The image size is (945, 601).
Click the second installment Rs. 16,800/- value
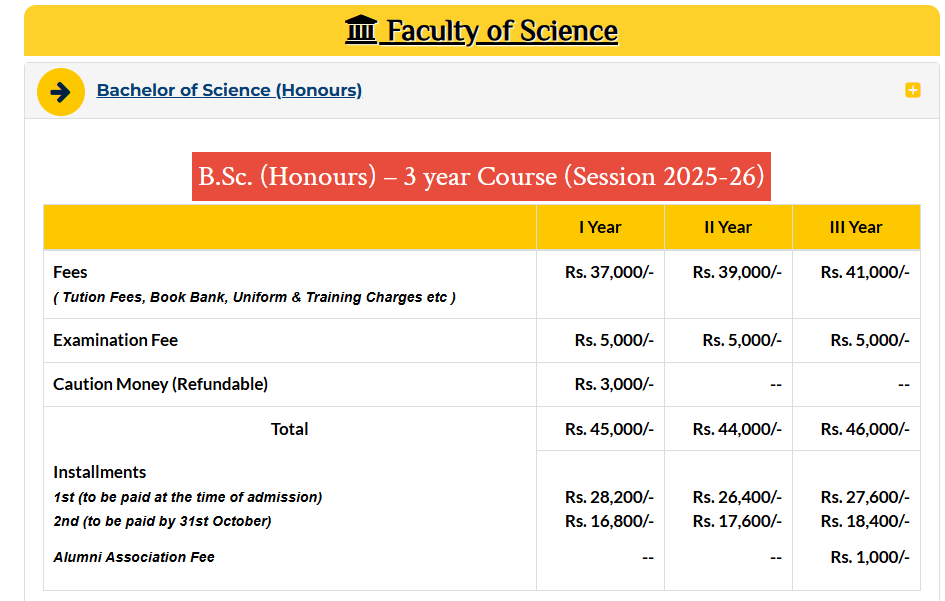(612, 520)
